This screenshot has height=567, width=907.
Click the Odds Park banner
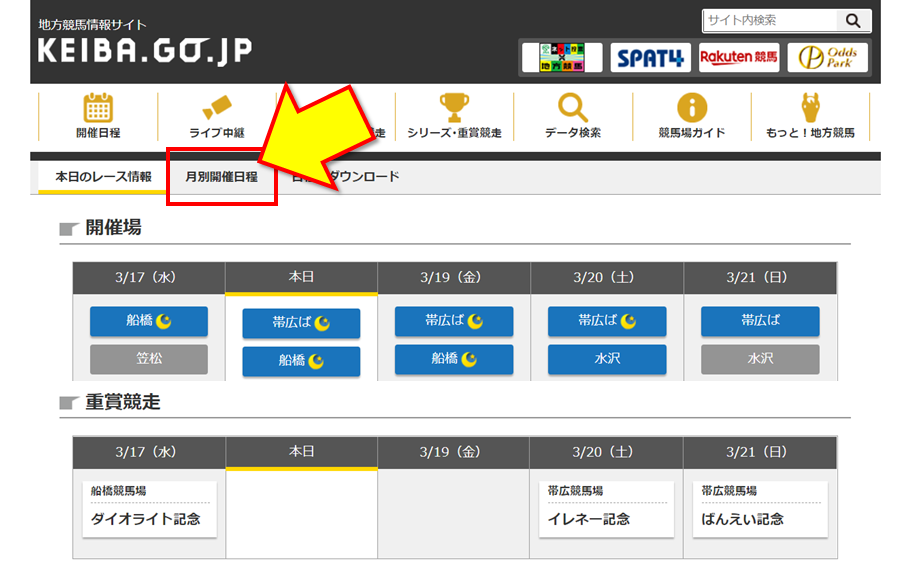pyautogui.click(x=827, y=58)
